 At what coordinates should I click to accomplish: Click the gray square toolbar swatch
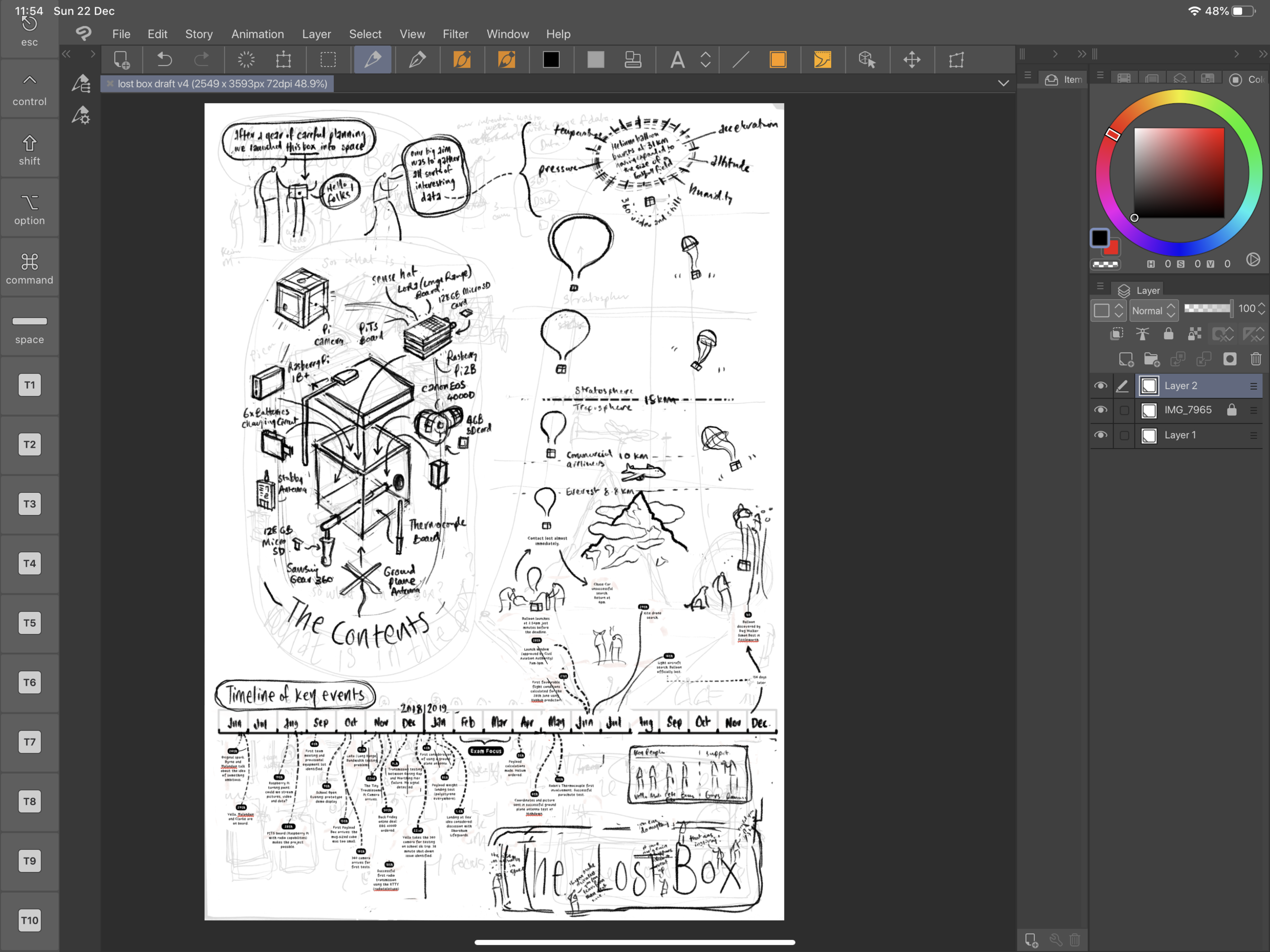click(596, 60)
